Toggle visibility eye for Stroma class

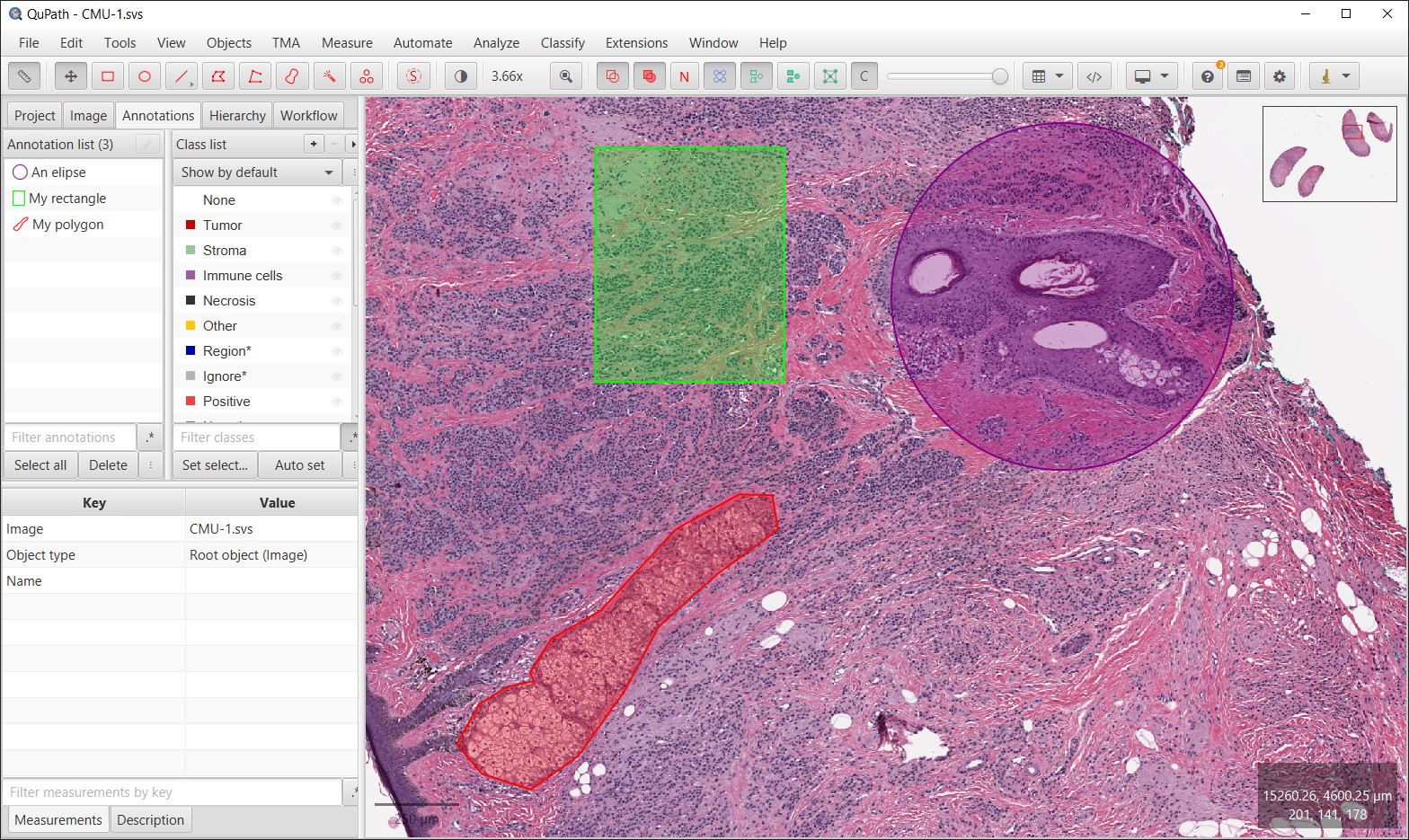point(337,251)
